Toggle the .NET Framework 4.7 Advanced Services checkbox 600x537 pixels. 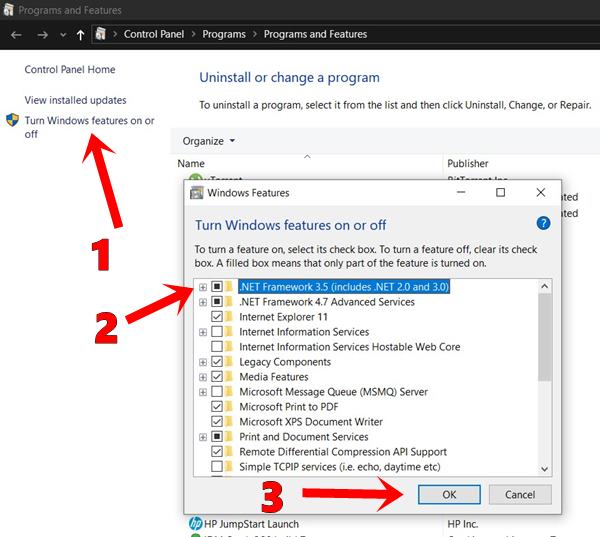(x=217, y=302)
